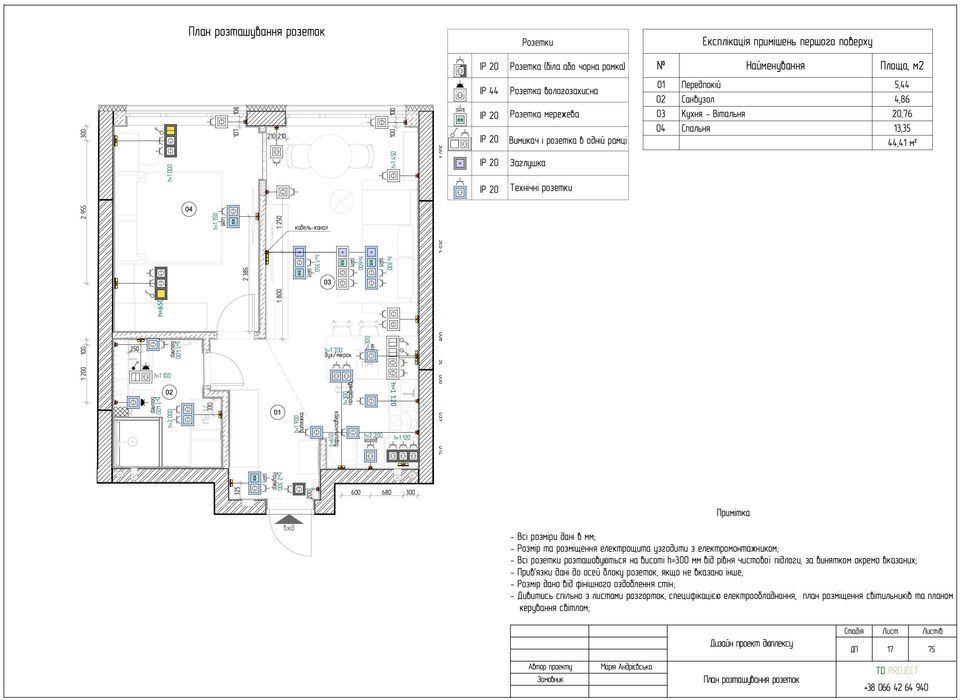Click the drawing title 'План розташування розеток'
Screen dimensions: 960x700
click(x=257, y=32)
